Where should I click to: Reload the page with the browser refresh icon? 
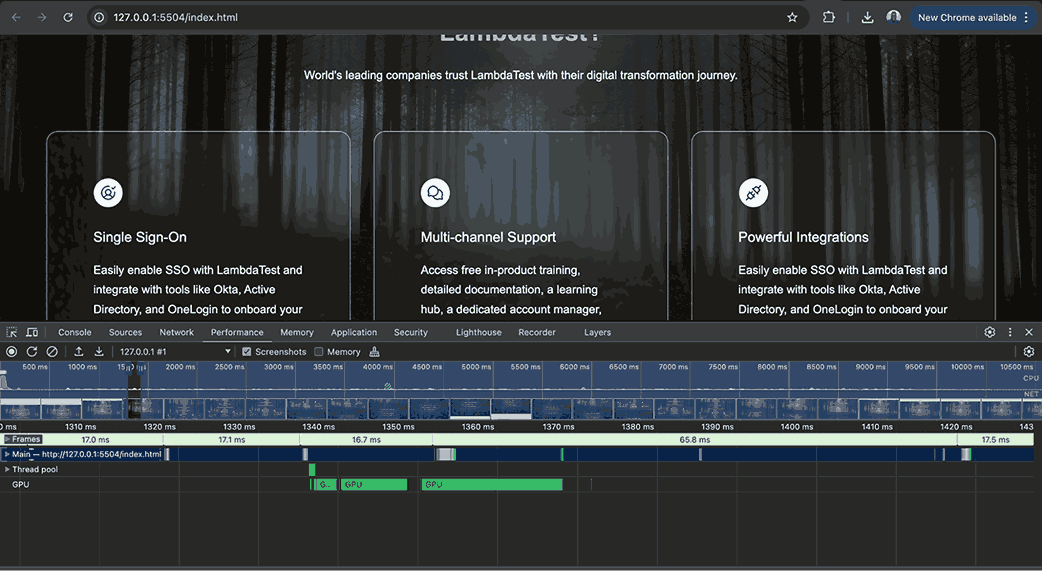pos(68,17)
